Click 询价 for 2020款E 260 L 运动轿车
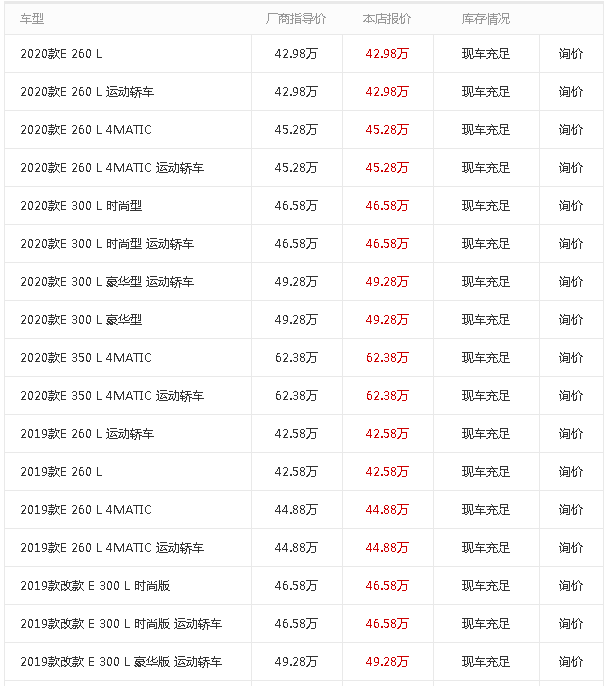Screen dimensions: 613x686 (x=571, y=92)
